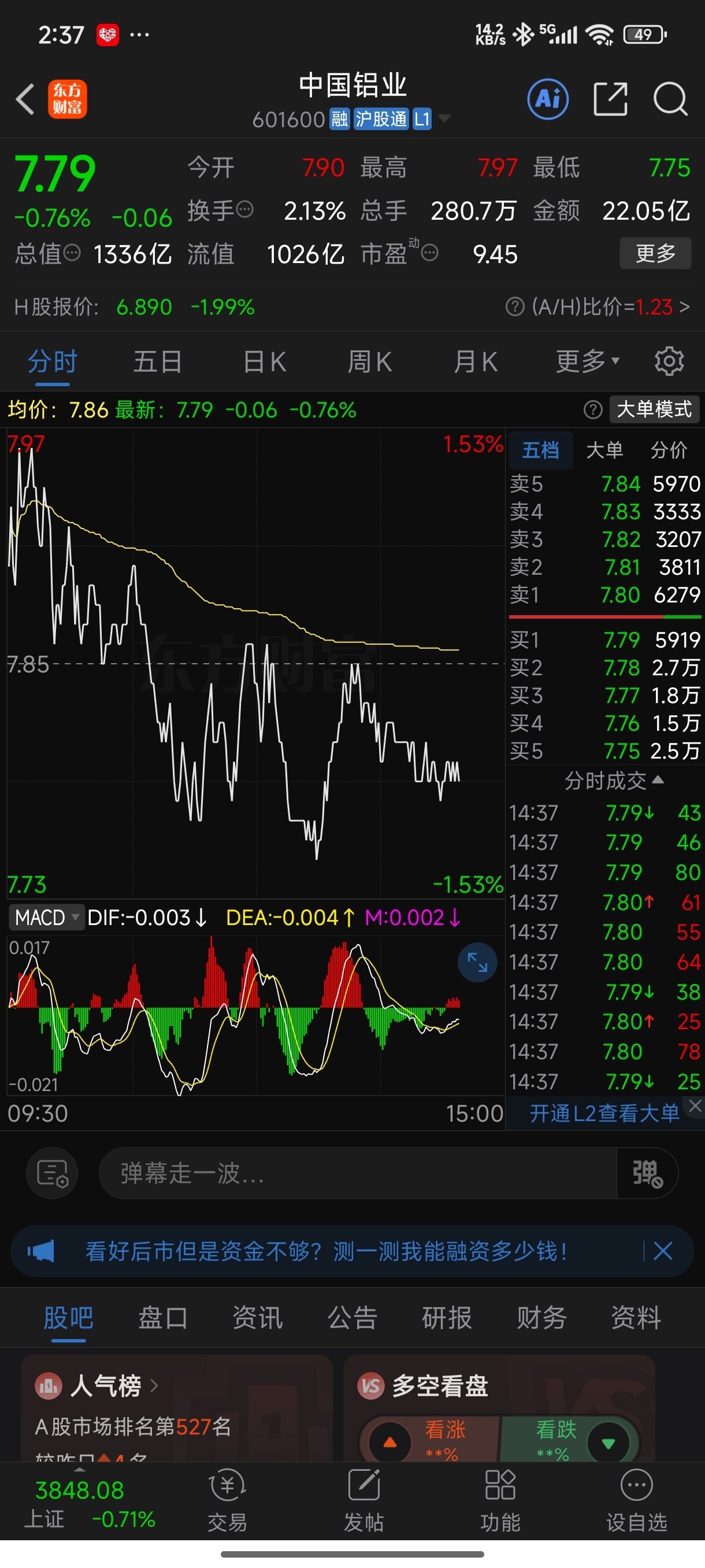Tap 买5 7.75 order row
The width and height of the screenshot is (705, 1568).
click(604, 750)
